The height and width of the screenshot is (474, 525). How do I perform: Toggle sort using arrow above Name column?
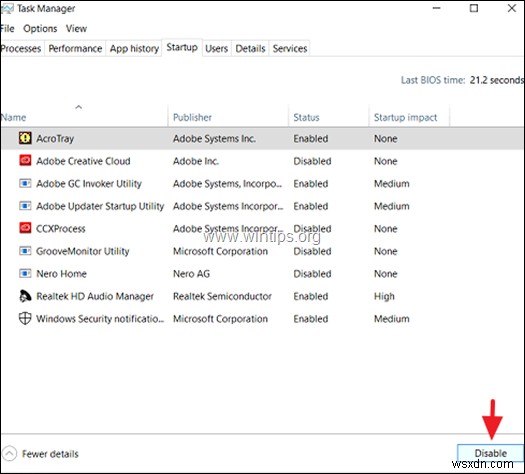(79, 107)
